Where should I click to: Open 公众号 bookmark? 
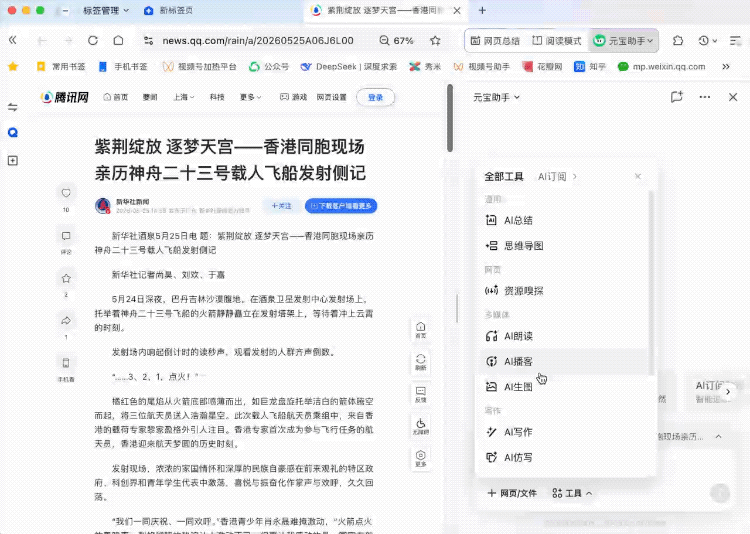tap(269, 67)
